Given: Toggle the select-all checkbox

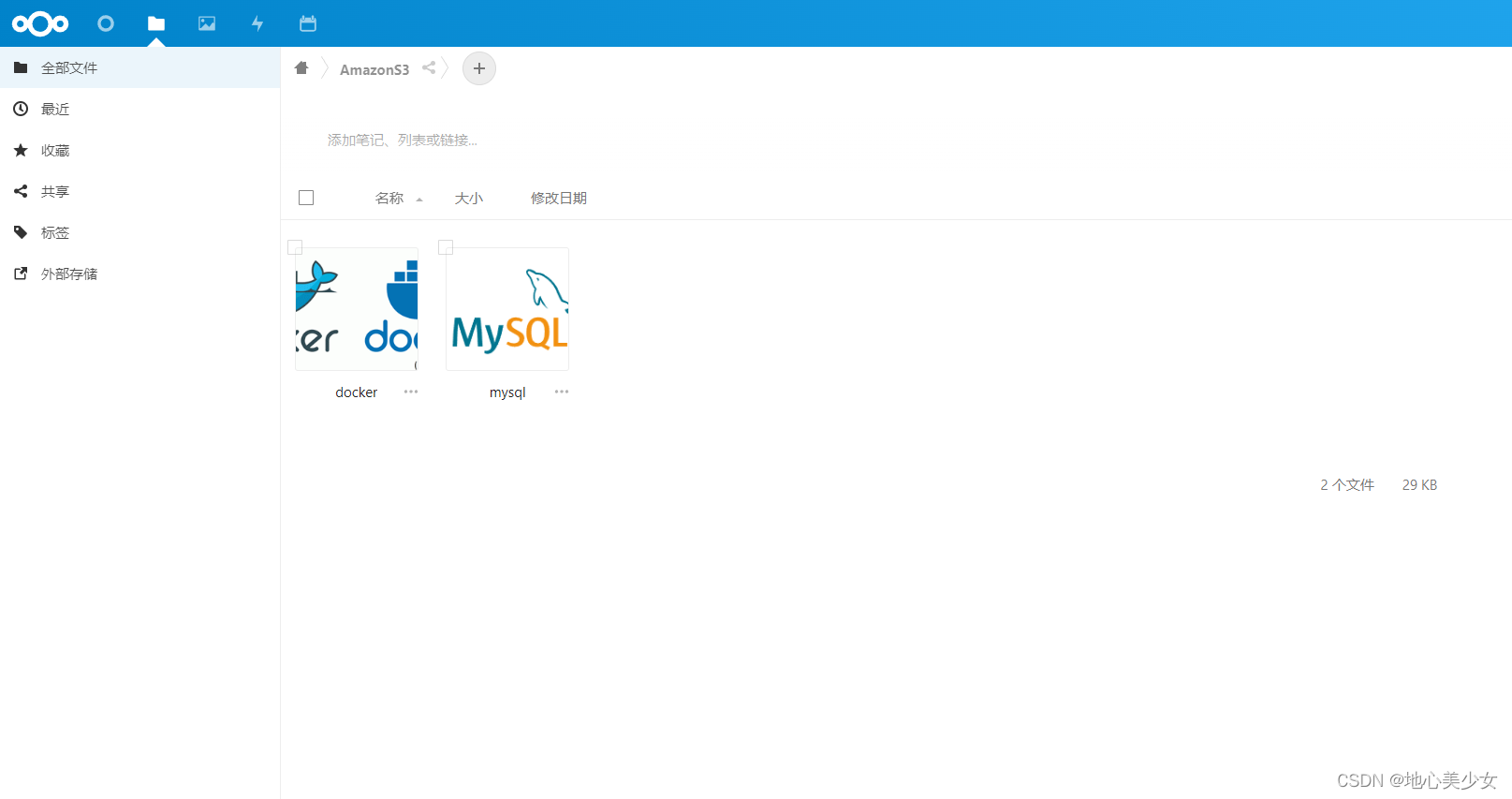Looking at the screenshot, I should [306, 198].
